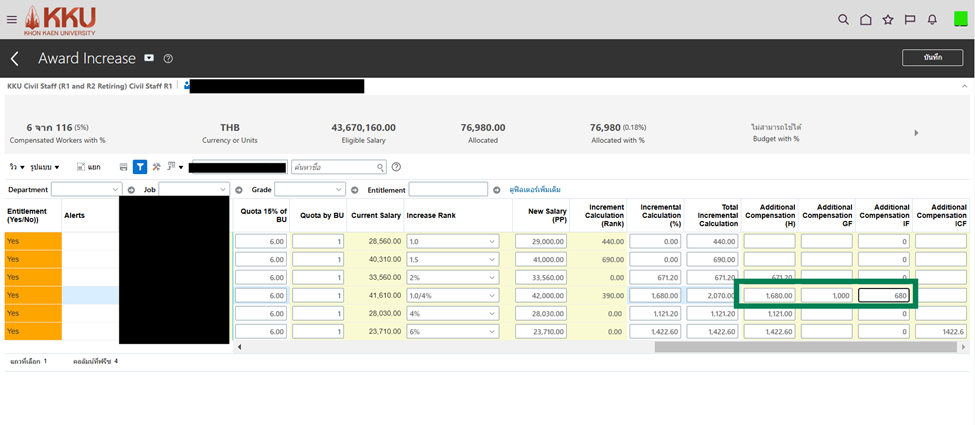Open notifications bell icon

(x=932, y=19)
